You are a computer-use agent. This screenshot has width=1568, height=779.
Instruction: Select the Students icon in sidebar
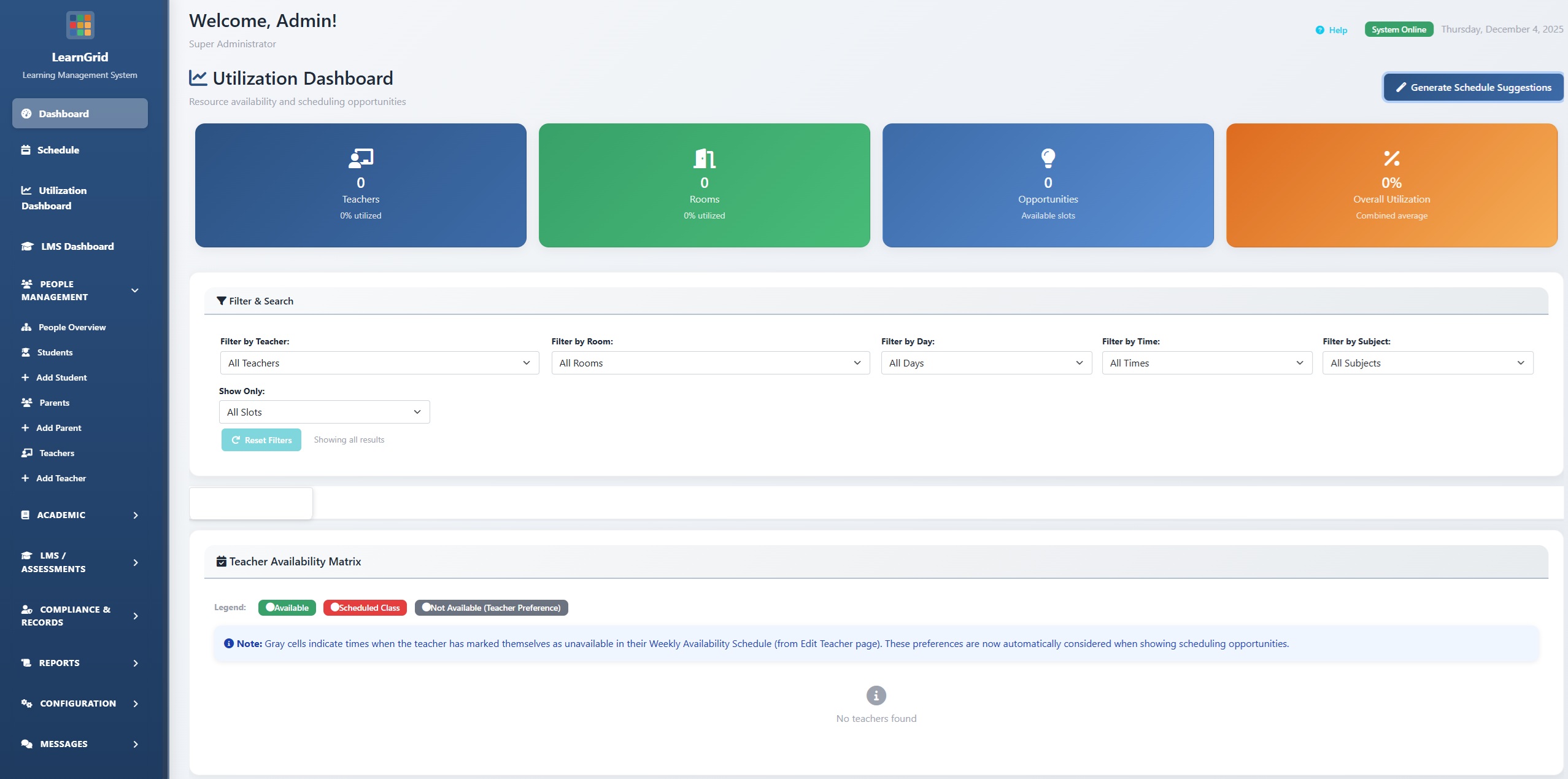point(26,352)
